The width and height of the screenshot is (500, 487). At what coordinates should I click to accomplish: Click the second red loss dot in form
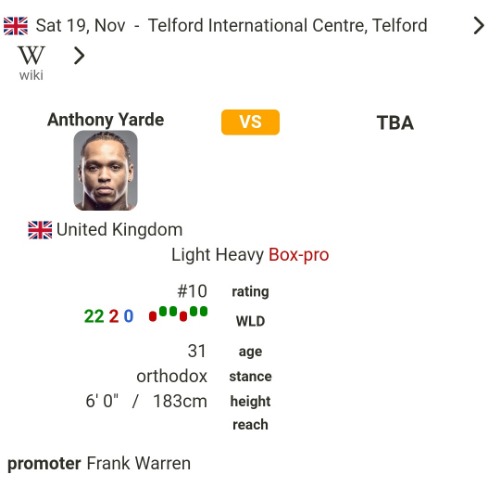point(183,316)
